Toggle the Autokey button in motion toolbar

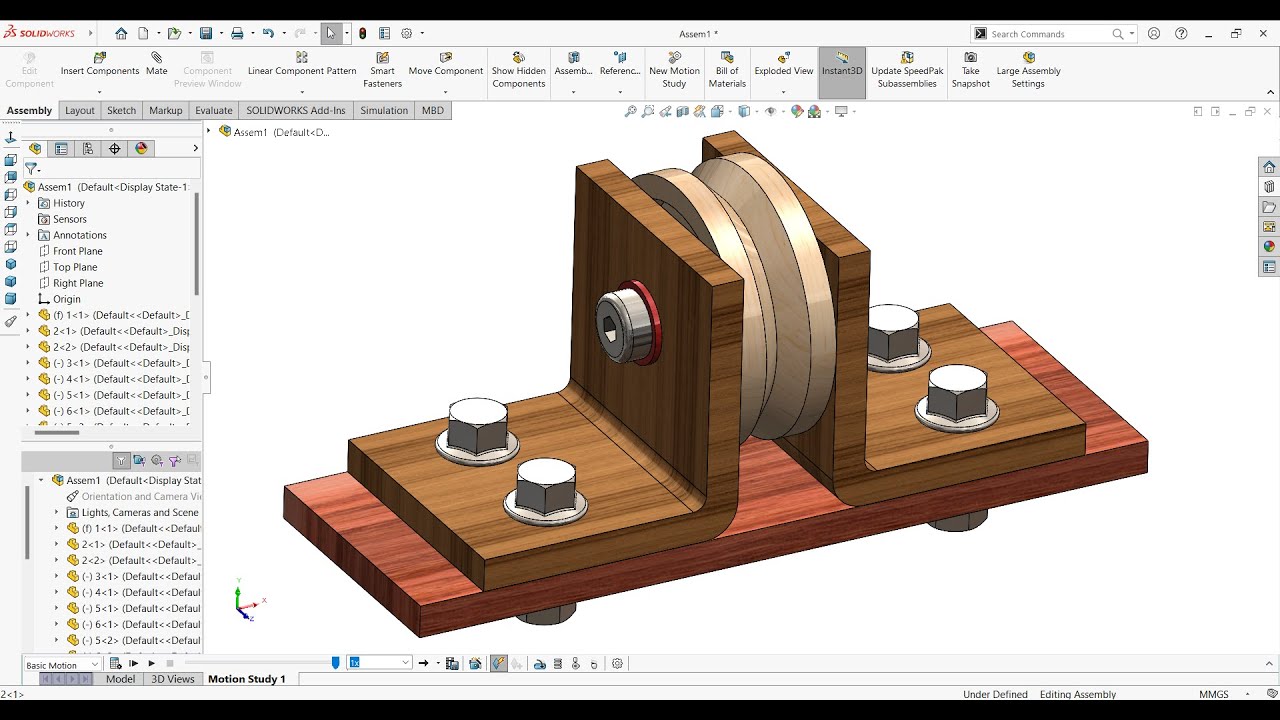pyautogui.click(x=499, y=663)
